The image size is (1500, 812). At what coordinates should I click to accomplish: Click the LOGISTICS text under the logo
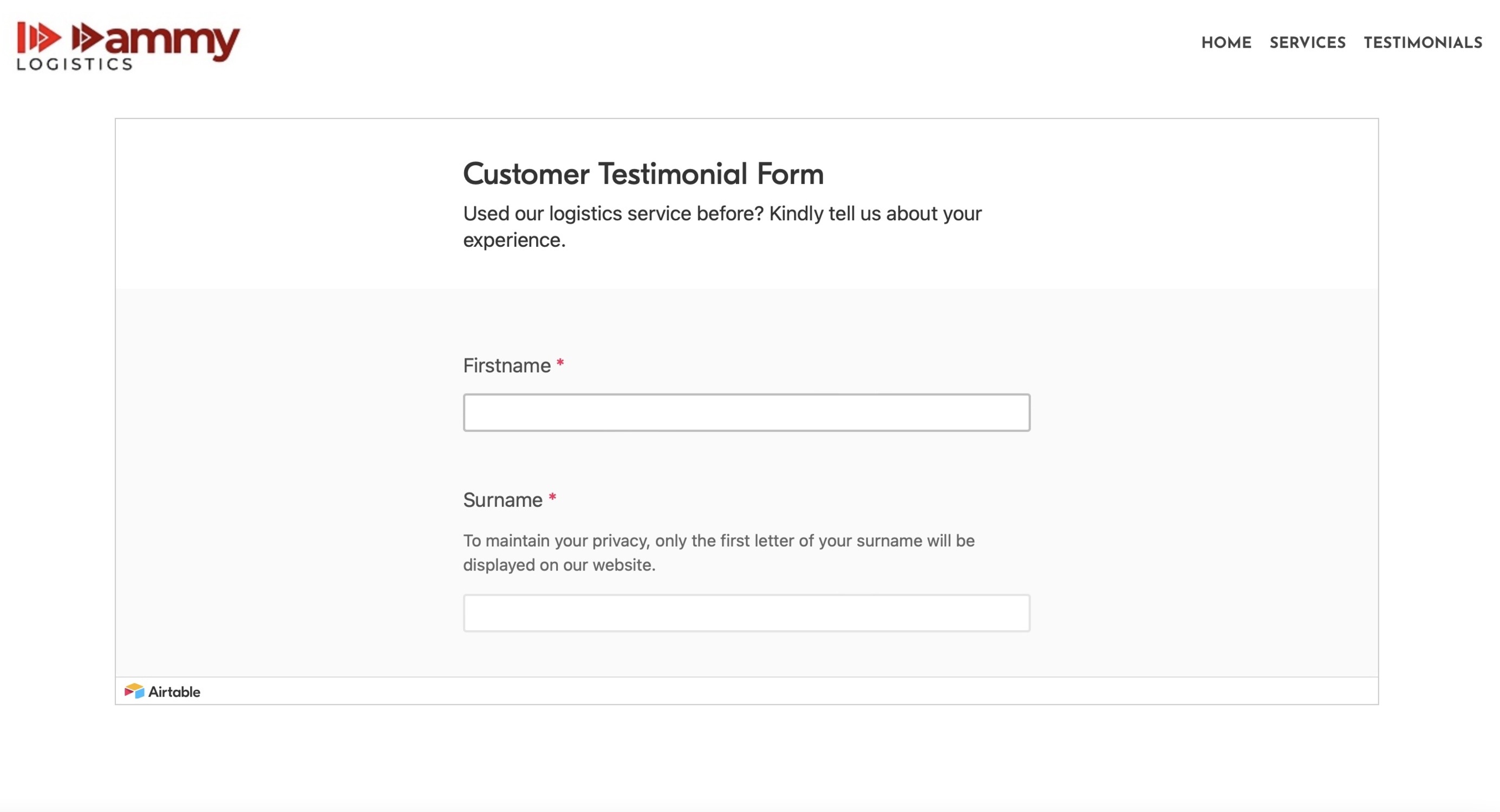[x=75, y=64]
